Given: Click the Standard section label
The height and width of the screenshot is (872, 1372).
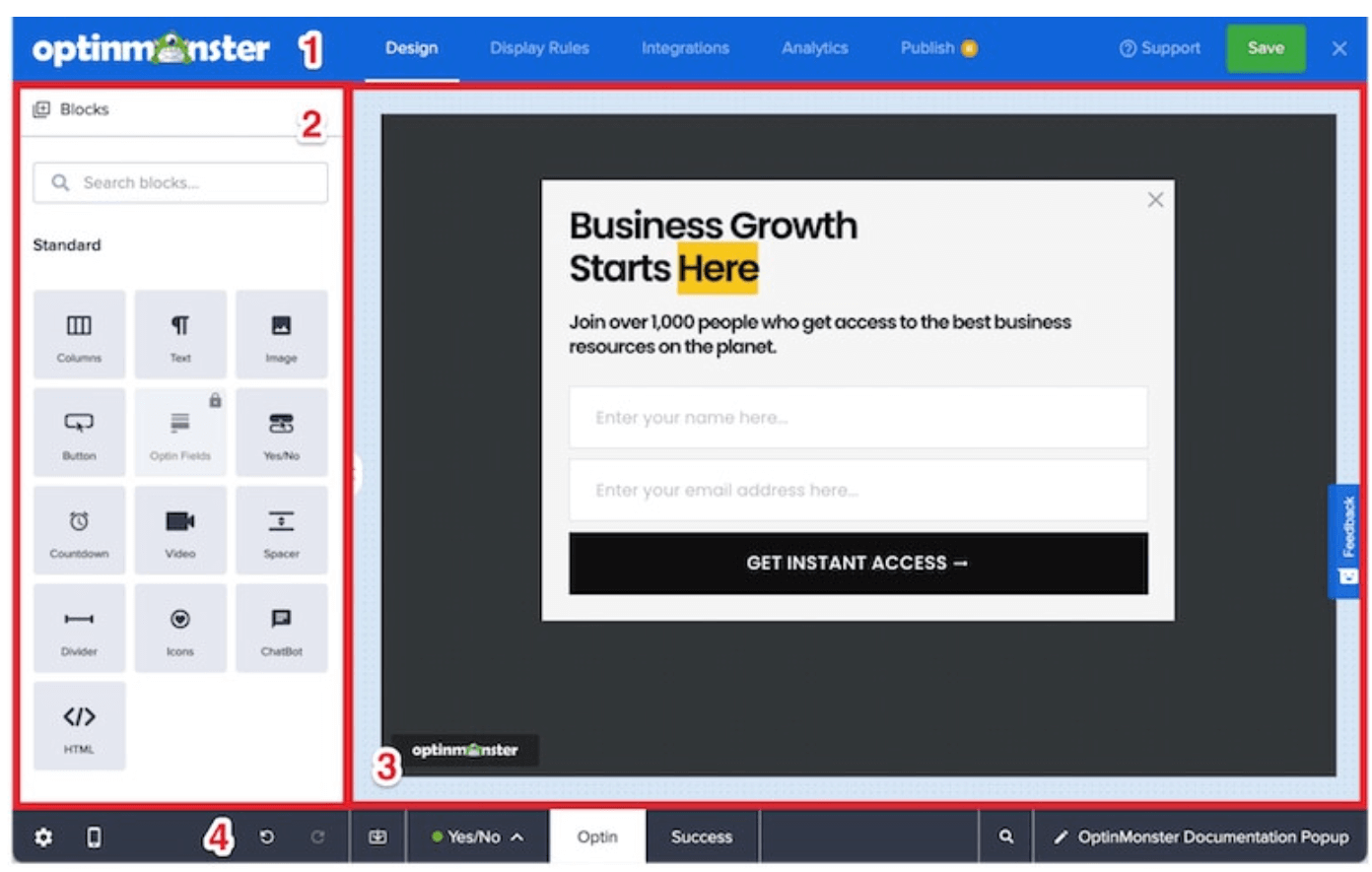Looking at the screenshot, I should (67, 245).
